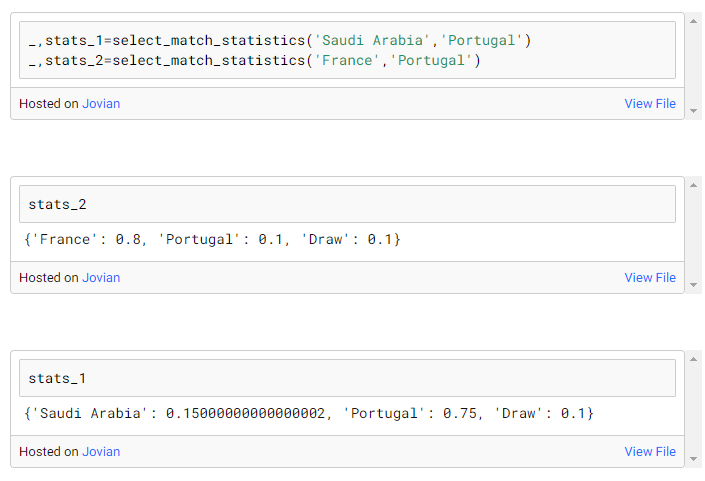Click scroll-up arrow of the stats_2 embed

[693, 185]
